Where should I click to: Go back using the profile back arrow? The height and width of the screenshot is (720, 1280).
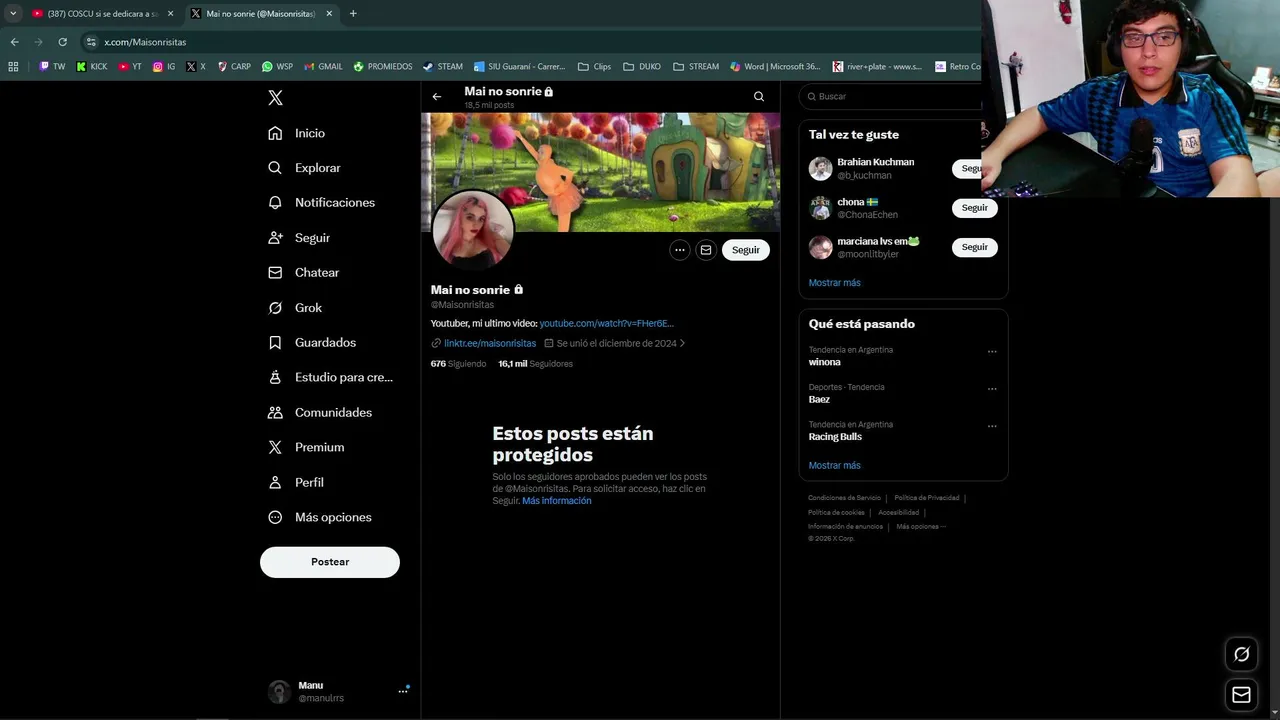coord(437,97)
